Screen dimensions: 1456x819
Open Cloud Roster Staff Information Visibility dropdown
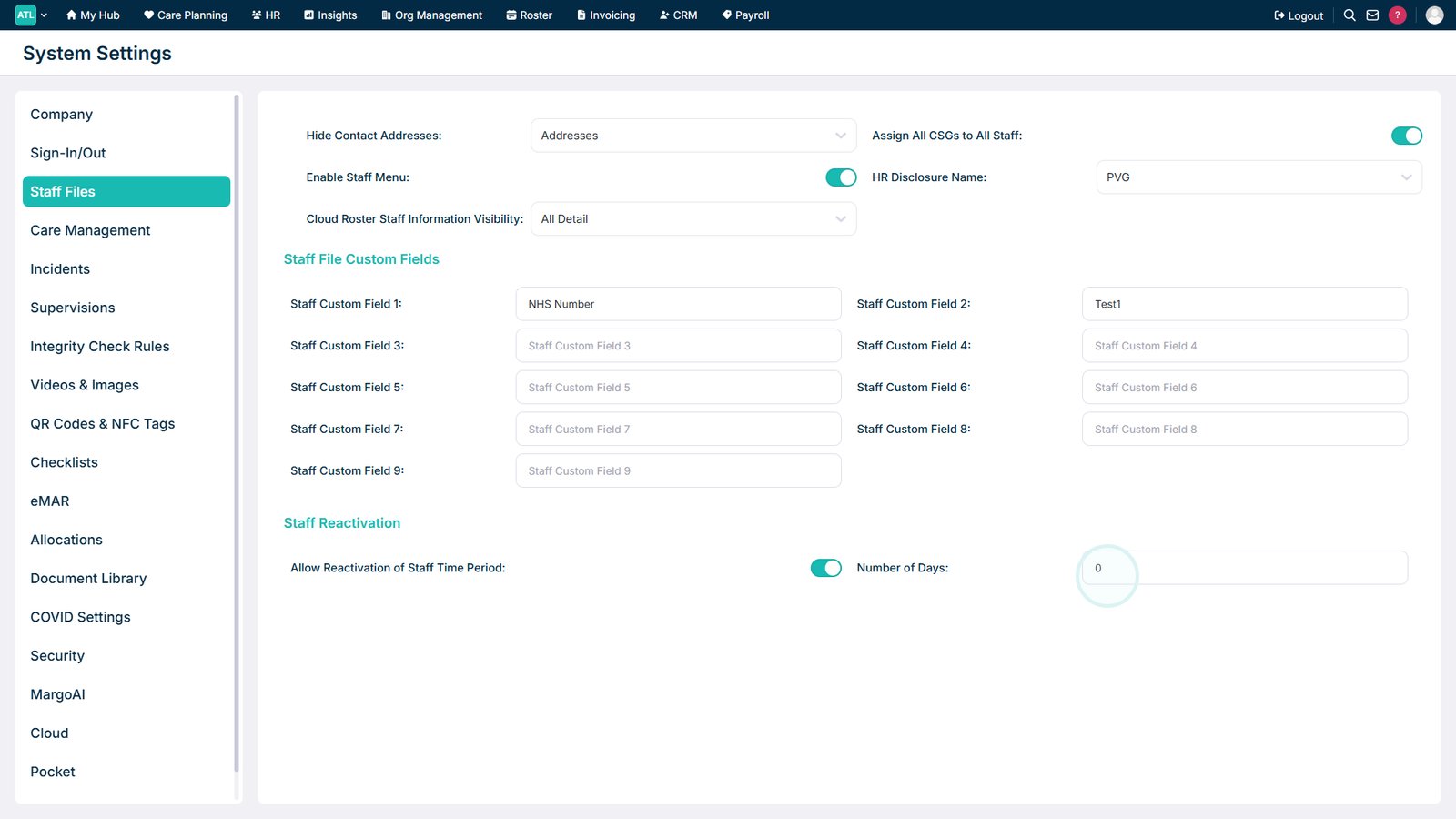pyautogui.click(x=693, y=219)
